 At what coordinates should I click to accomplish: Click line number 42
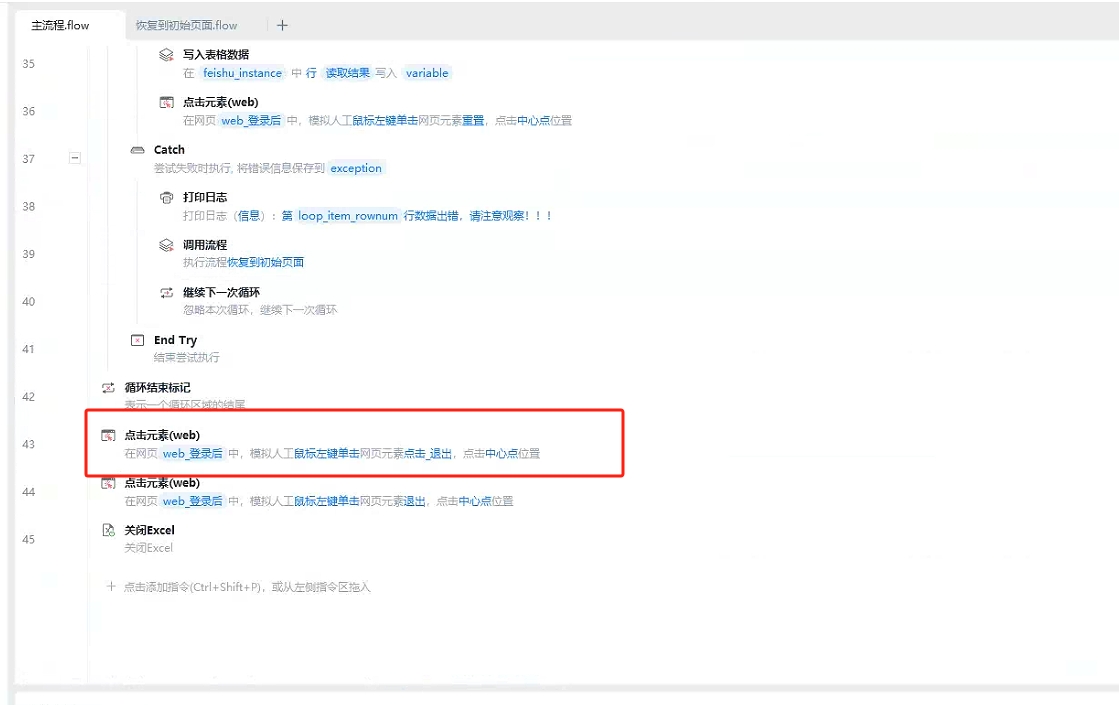coord(29,397)
